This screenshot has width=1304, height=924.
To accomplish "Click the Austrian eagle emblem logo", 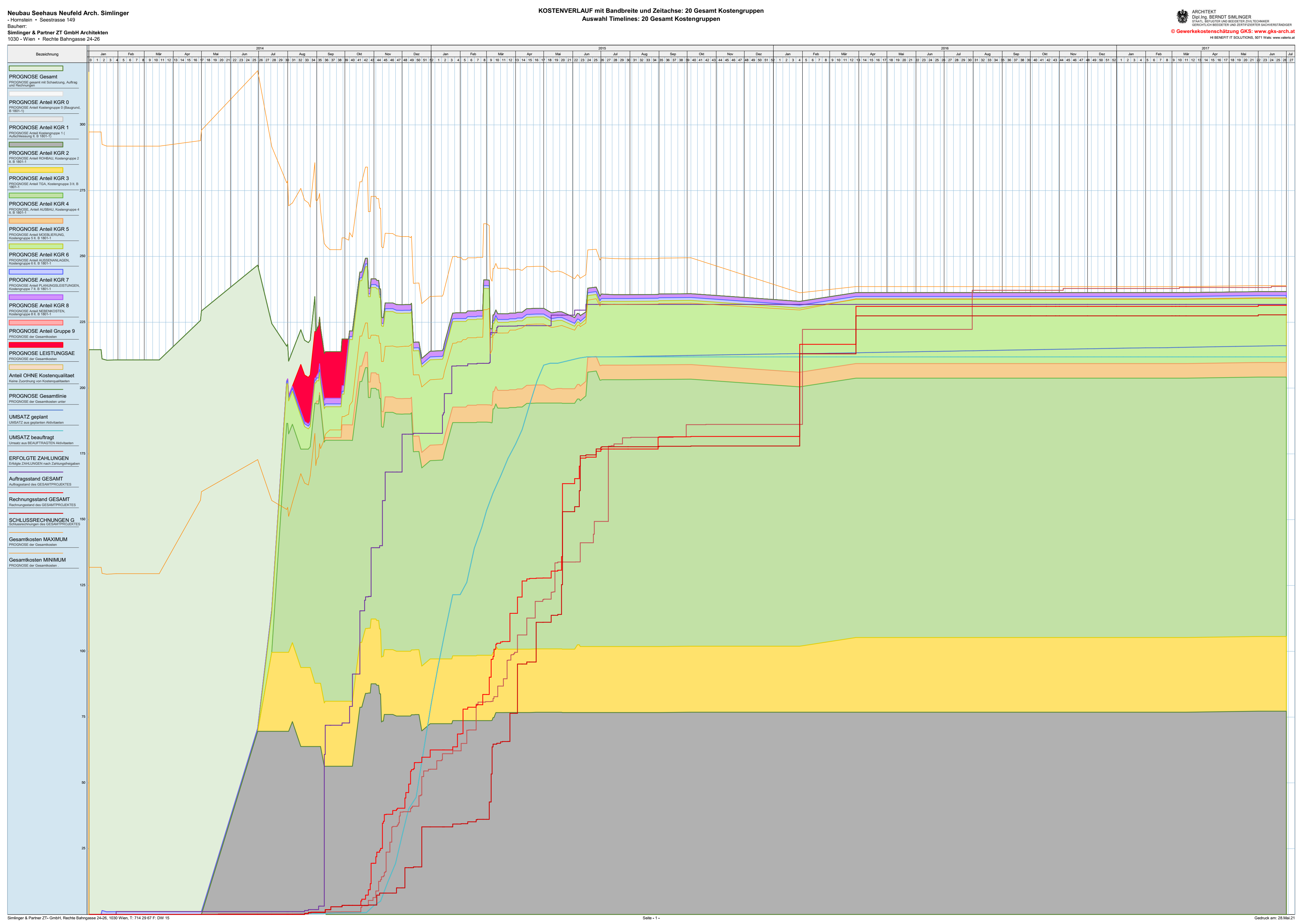I will (x=1182, y=16).
